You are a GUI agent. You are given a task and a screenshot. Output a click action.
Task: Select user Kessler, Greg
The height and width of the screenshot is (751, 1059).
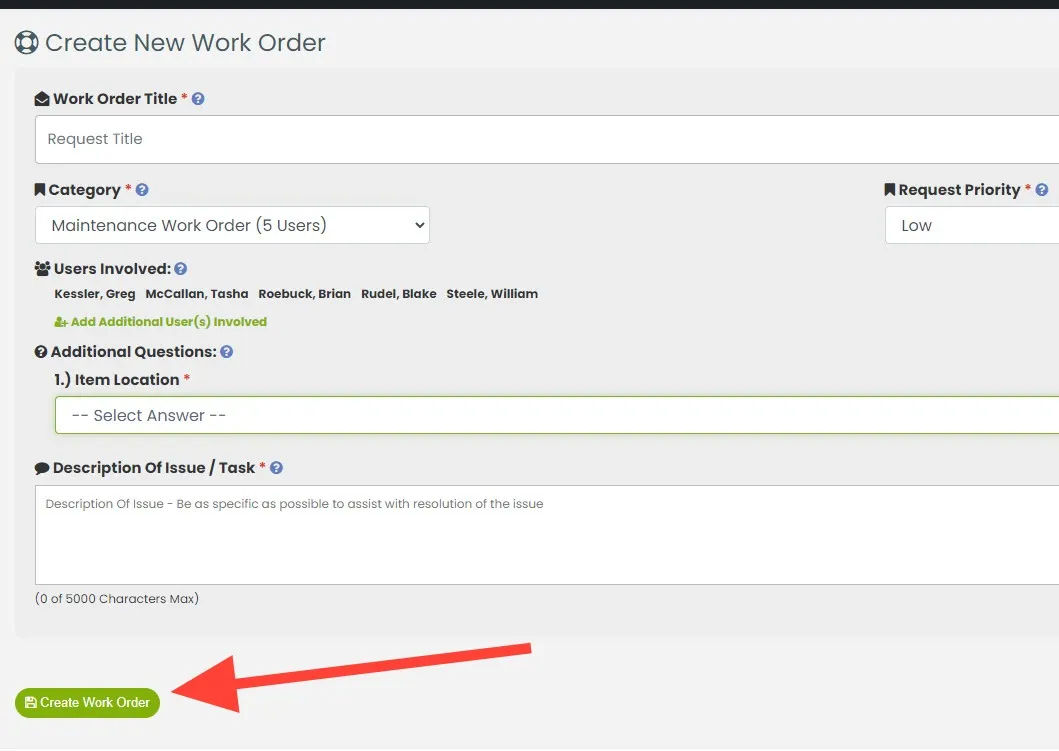95,294
